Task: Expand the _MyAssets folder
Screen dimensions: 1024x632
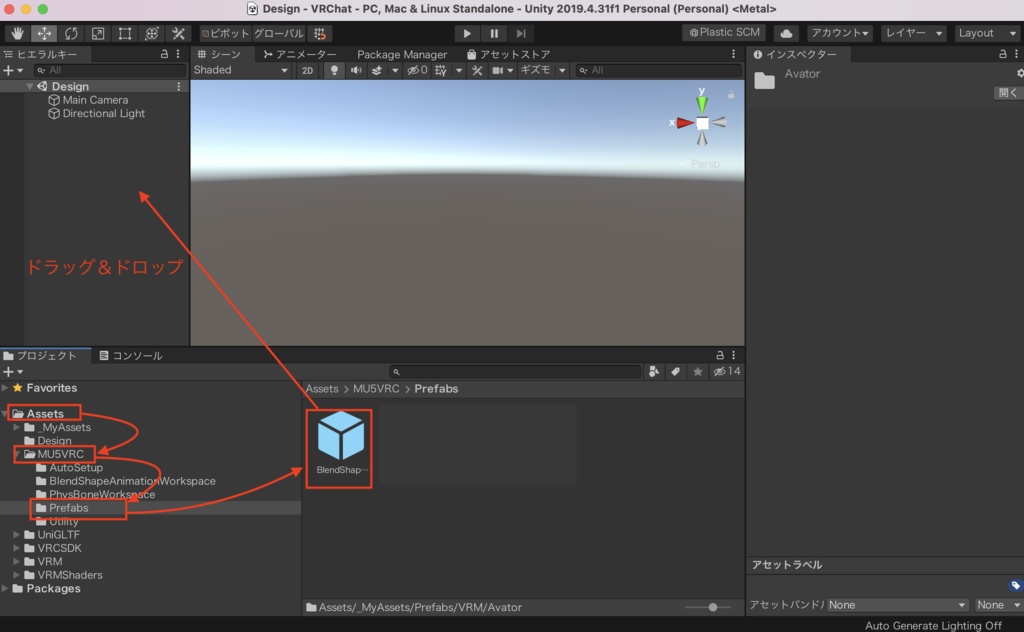Action: tap(16, 428)
